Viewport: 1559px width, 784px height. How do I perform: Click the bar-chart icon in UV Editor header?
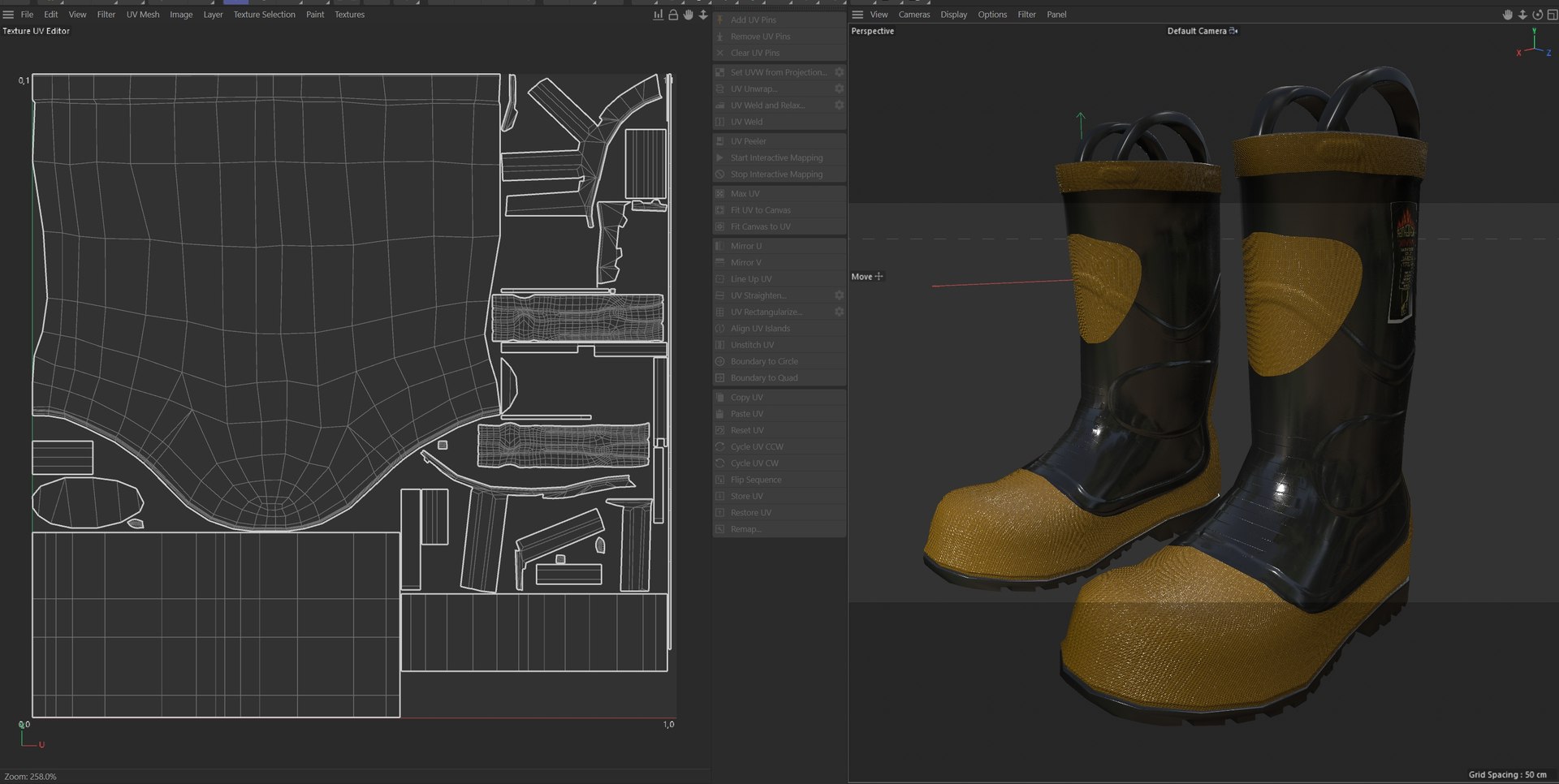click(x=658, y=15)
